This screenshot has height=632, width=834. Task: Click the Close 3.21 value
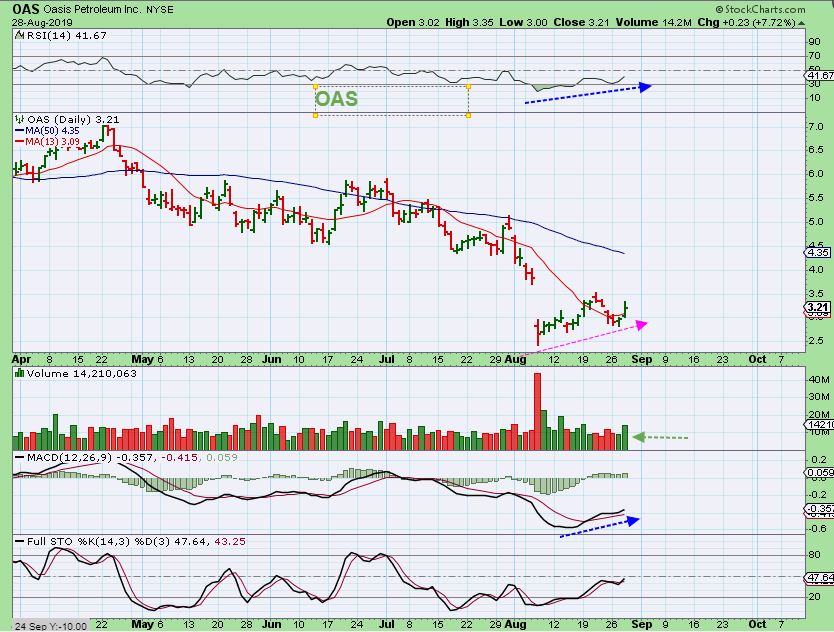(581, 22)
